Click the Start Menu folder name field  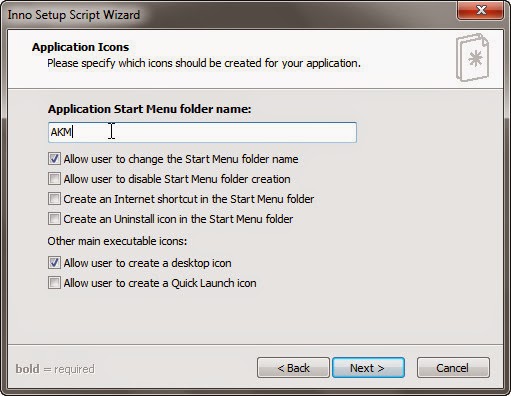click(x=202, y=132)
